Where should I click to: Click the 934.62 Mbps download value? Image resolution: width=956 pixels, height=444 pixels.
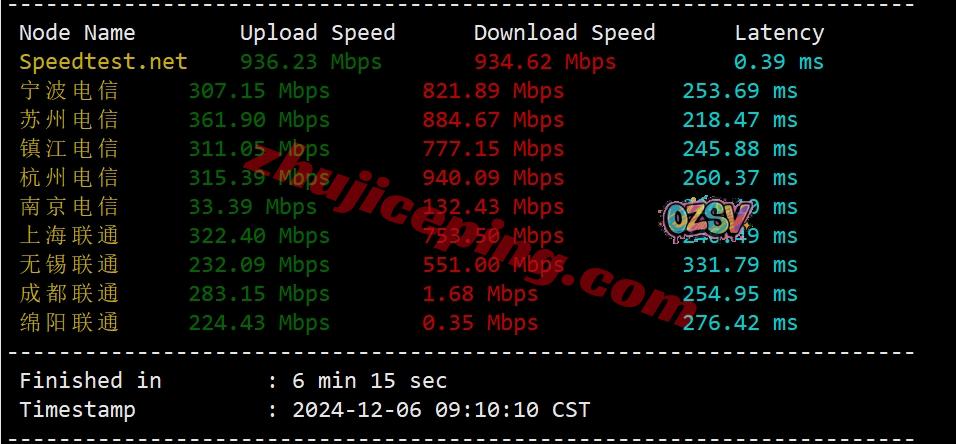click(x=545, y=62)
